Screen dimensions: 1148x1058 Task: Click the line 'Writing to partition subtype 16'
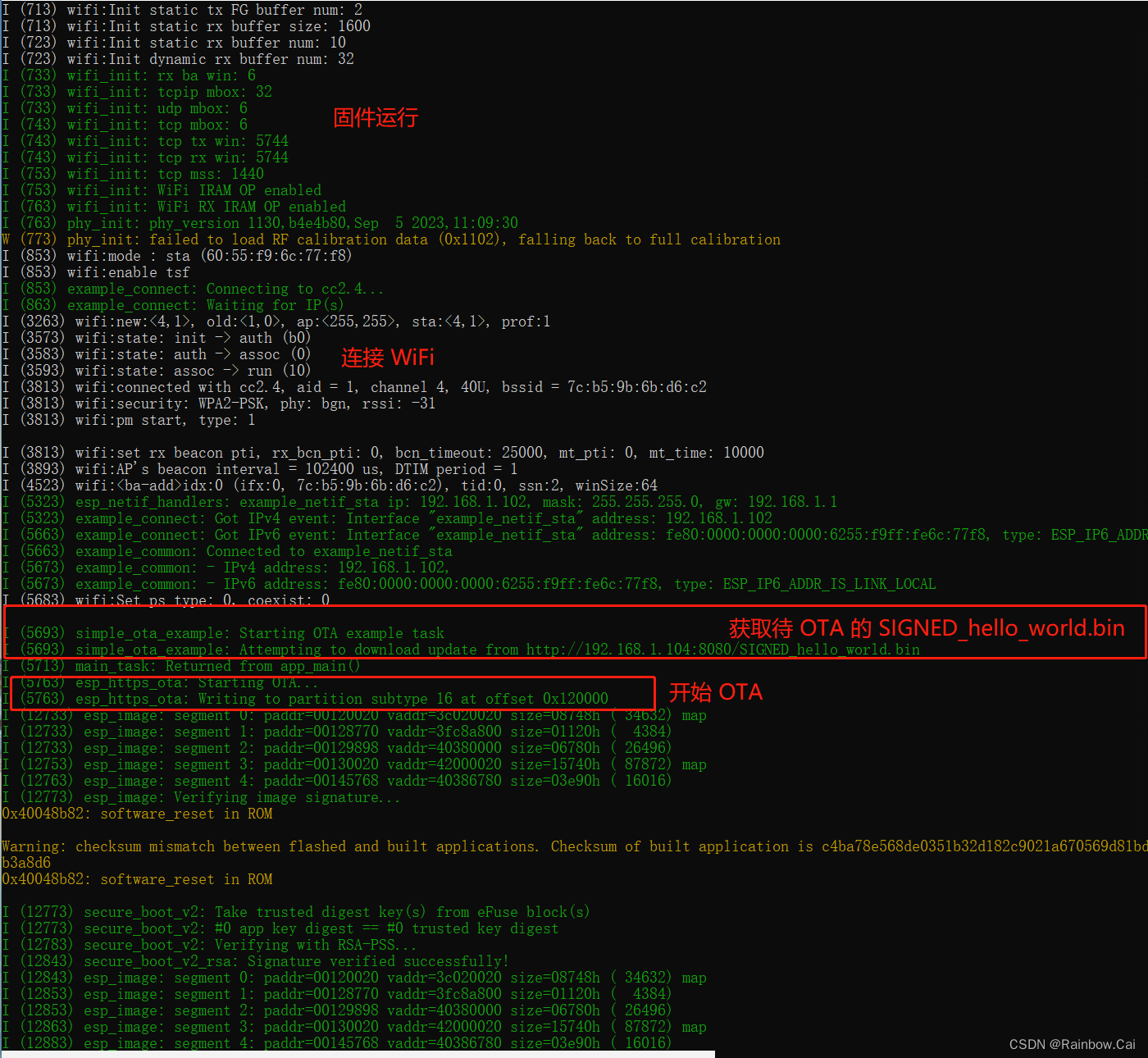[x=305, y=699]
